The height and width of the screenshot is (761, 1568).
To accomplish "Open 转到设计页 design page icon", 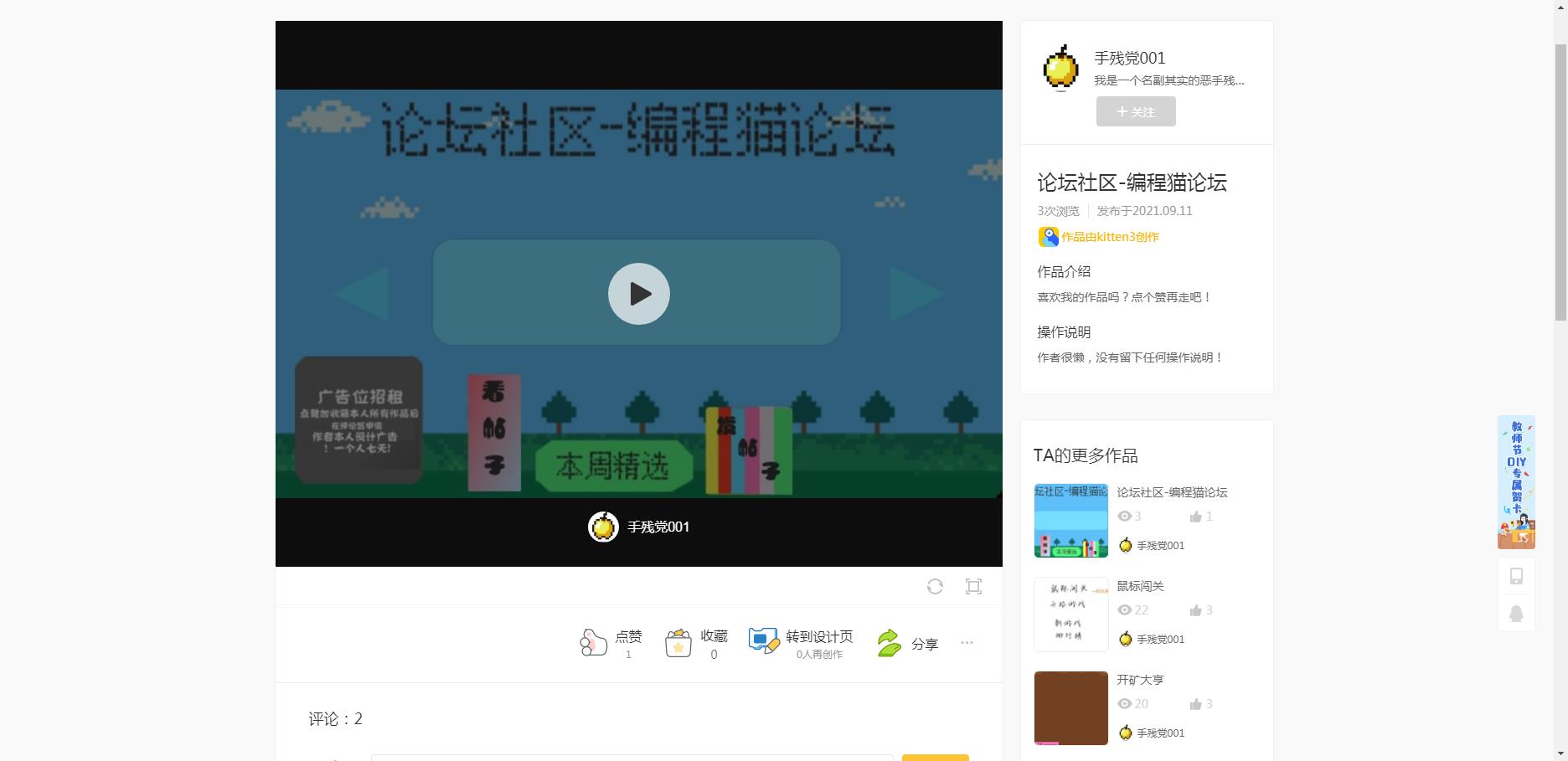I will [763, 641].
